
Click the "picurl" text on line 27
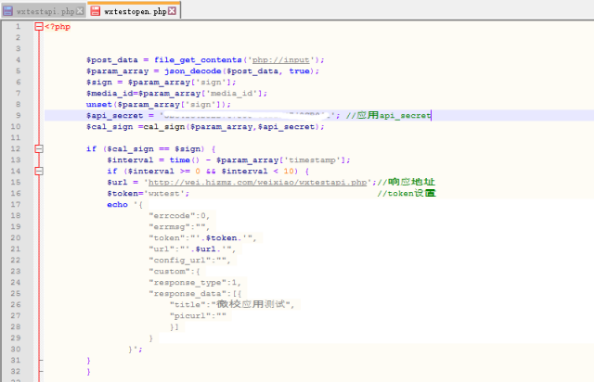coord(190,316)
